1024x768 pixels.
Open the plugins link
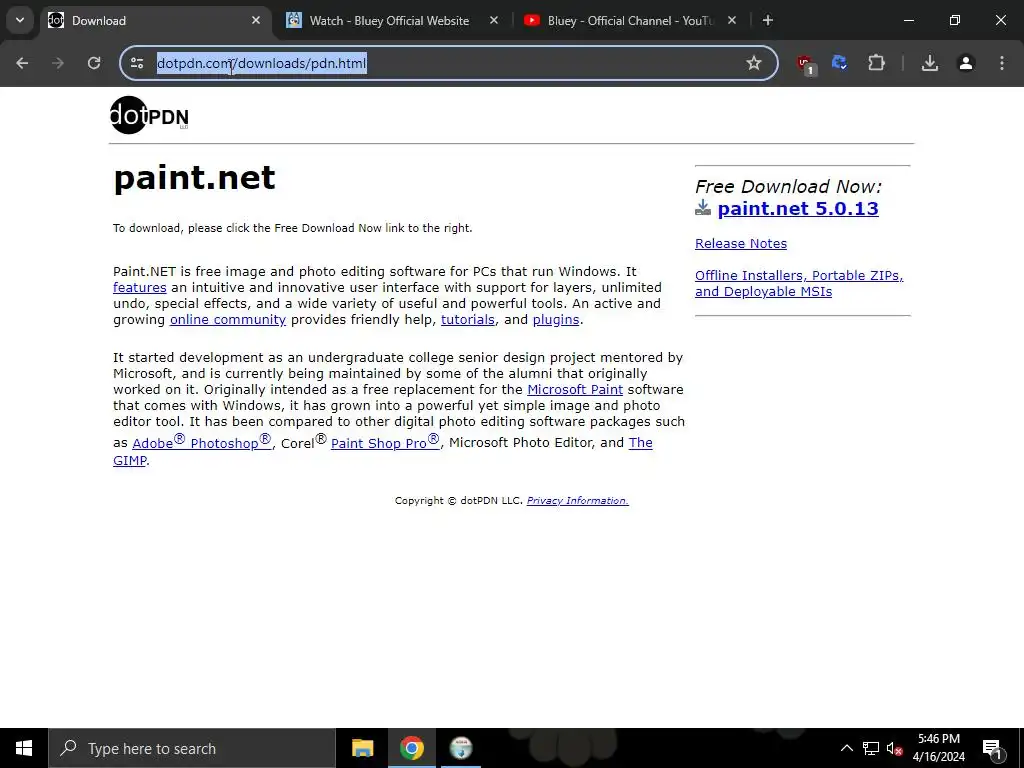click(556, 319)
